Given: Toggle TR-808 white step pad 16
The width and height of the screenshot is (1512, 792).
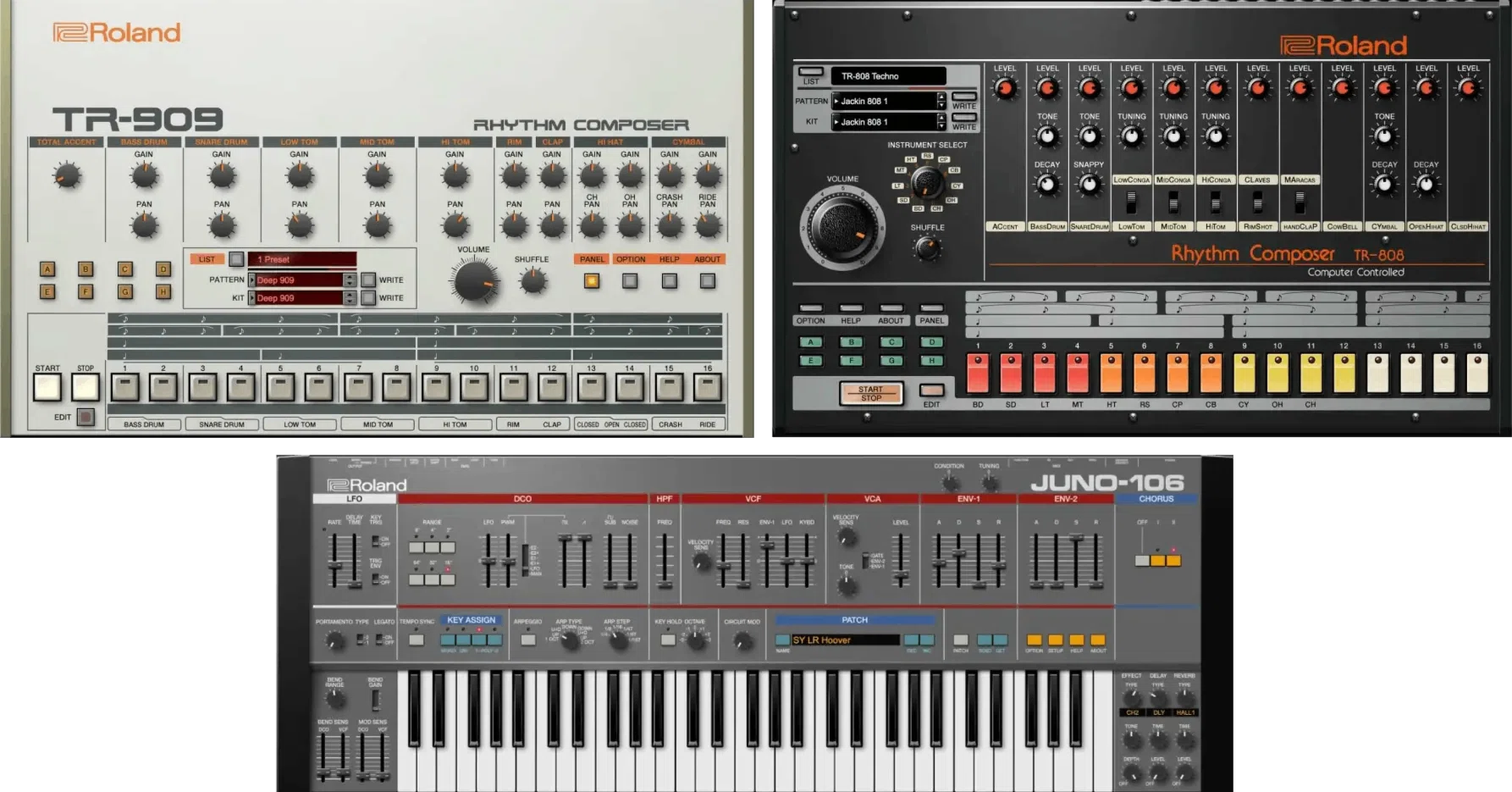Looking at the screenshot, I should point(1477,373).
